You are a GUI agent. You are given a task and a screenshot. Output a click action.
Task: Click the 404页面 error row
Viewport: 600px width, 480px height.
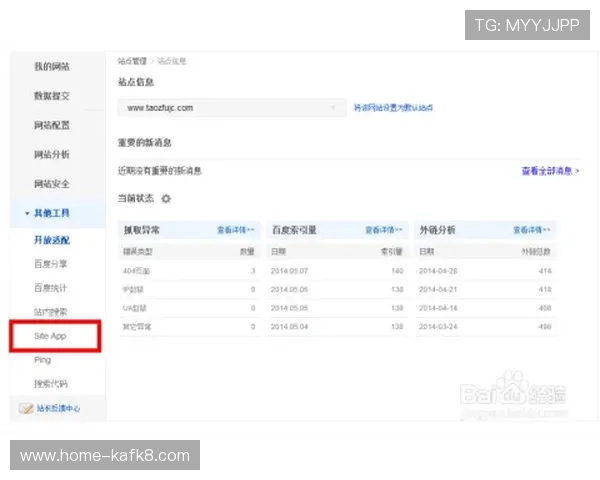[189, 271]
